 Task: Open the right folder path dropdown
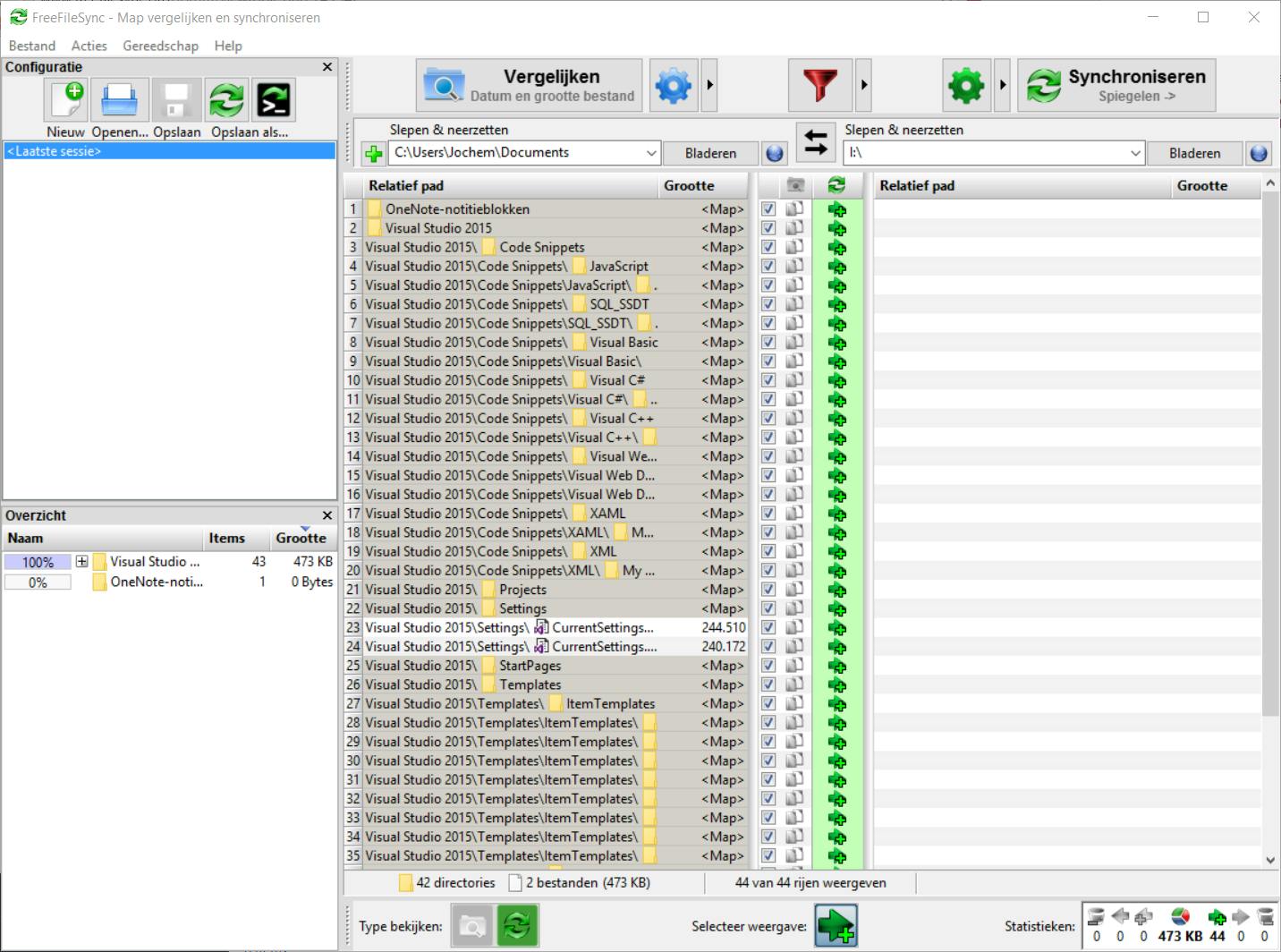(1135, 153)
